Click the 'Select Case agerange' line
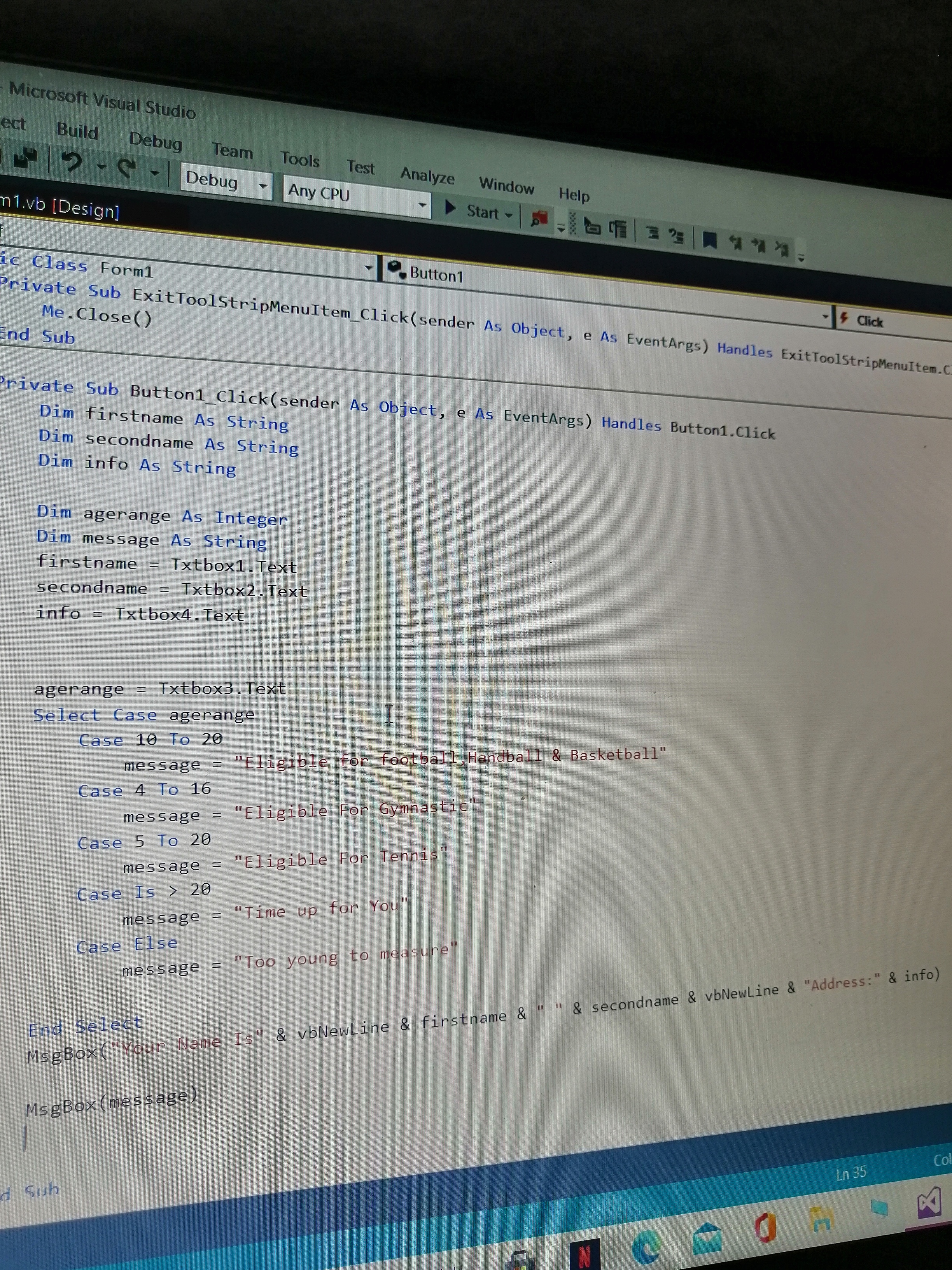This screenshot has width=952, height=1270. click(x=143, y=714)
